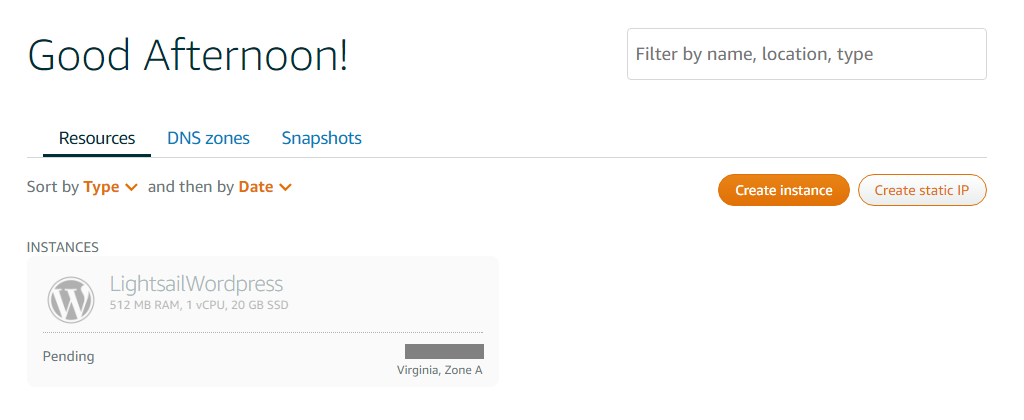Click the Create static IP button
Screen dimensions: 1024x420
[x=921, y=190]
